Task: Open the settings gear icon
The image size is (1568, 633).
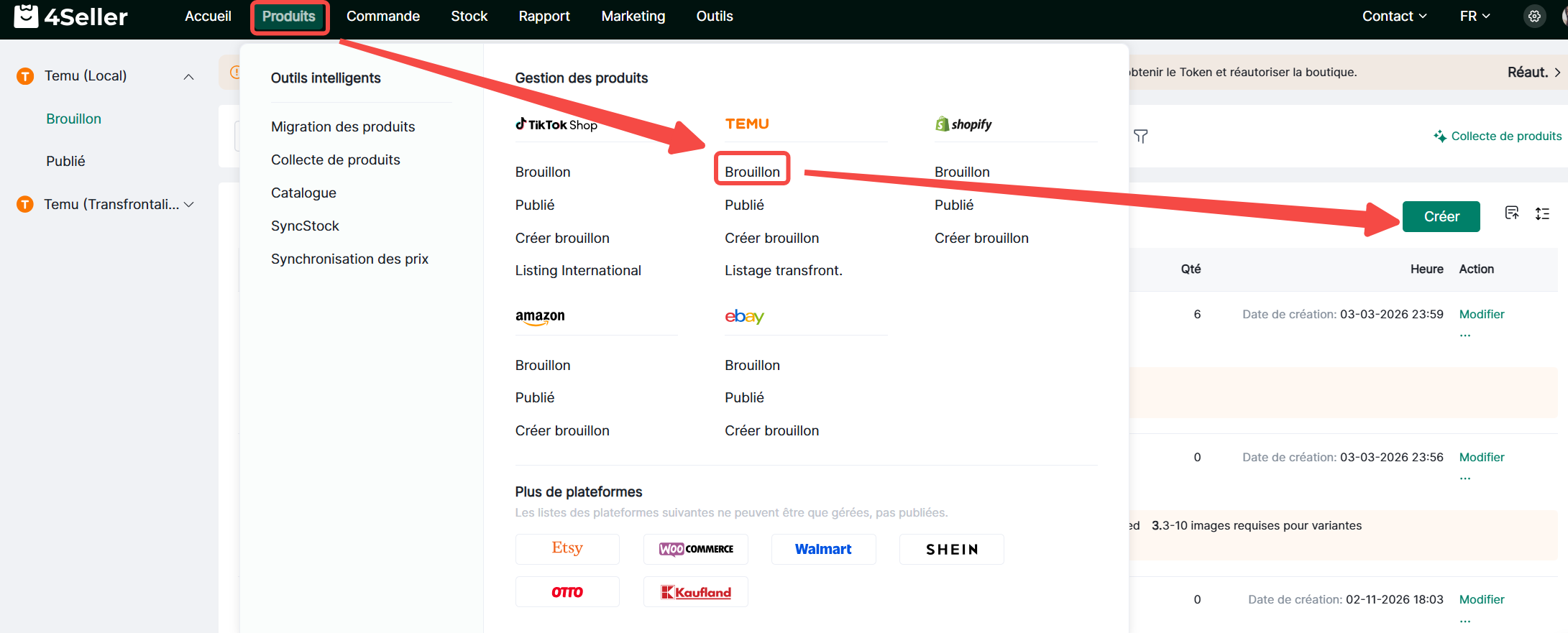Action: click(1534, 17)
